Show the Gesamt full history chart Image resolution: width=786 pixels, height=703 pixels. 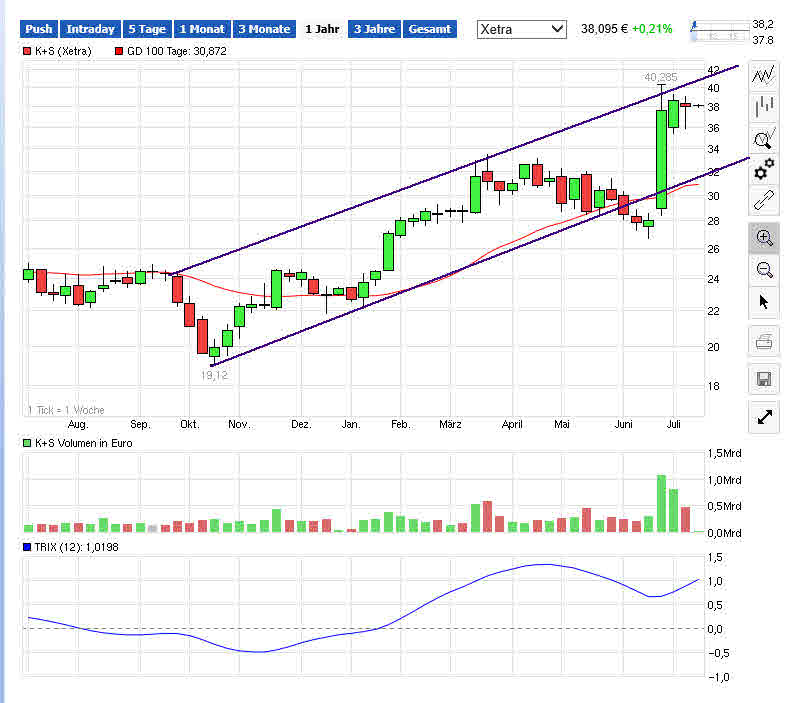[430, 29]
